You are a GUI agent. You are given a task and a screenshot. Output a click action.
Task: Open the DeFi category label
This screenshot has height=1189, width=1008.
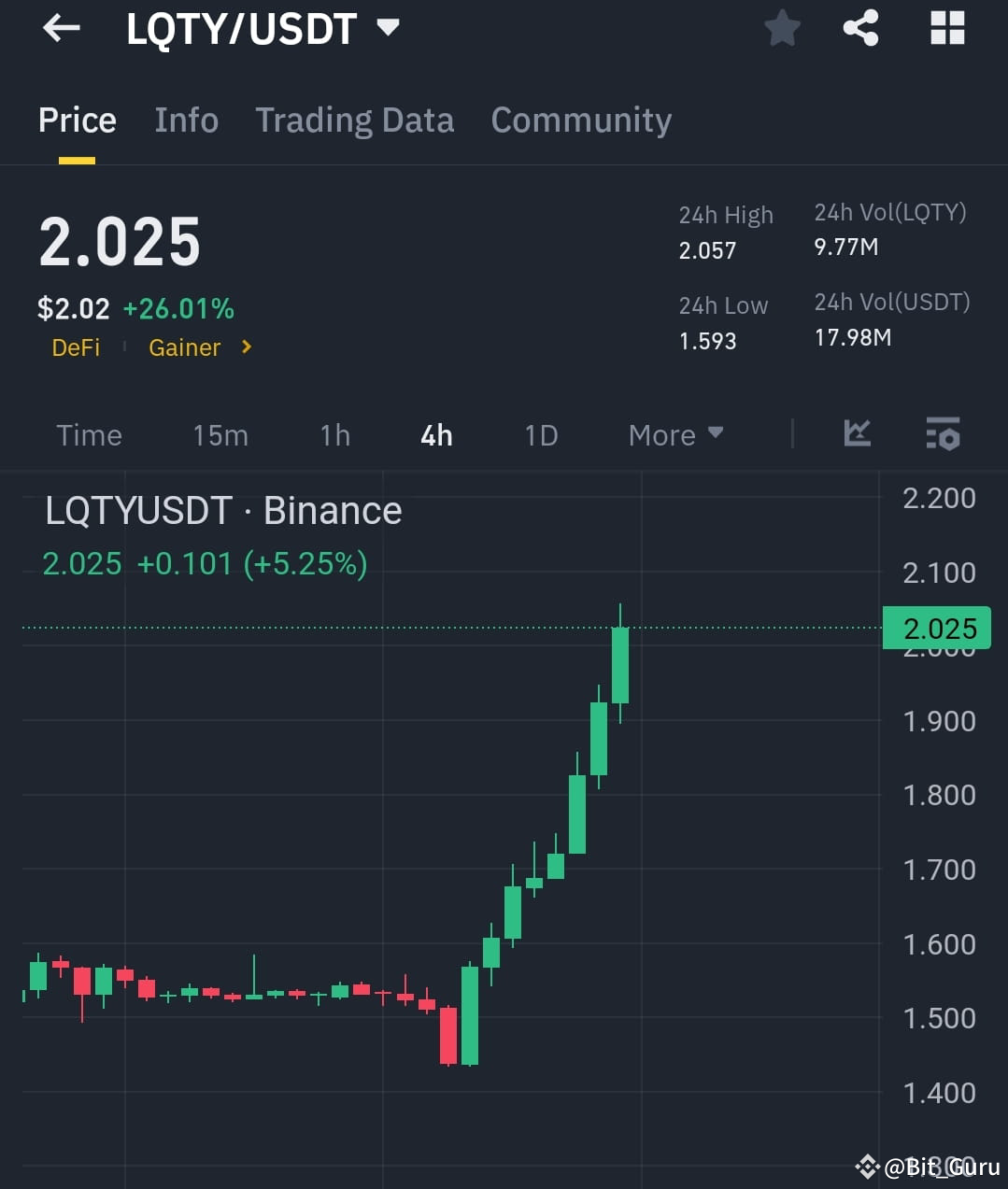coord(76,347)
